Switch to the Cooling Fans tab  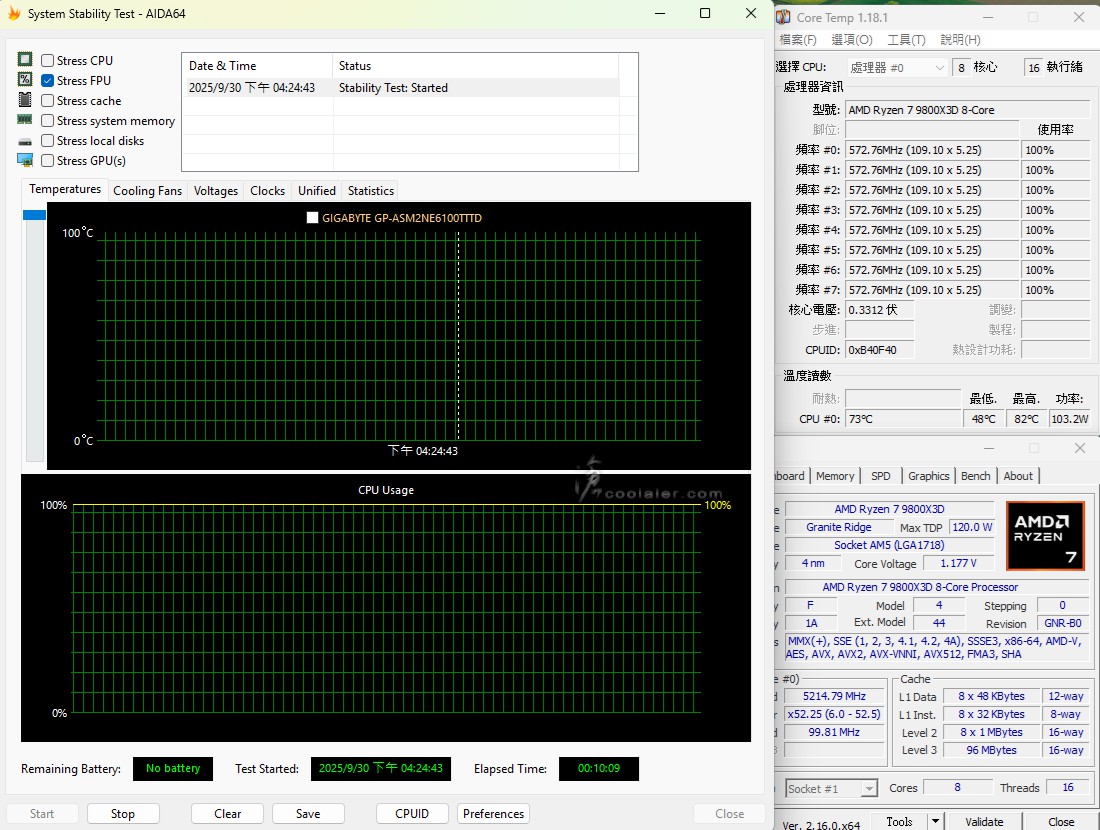[x=147, y=191]
